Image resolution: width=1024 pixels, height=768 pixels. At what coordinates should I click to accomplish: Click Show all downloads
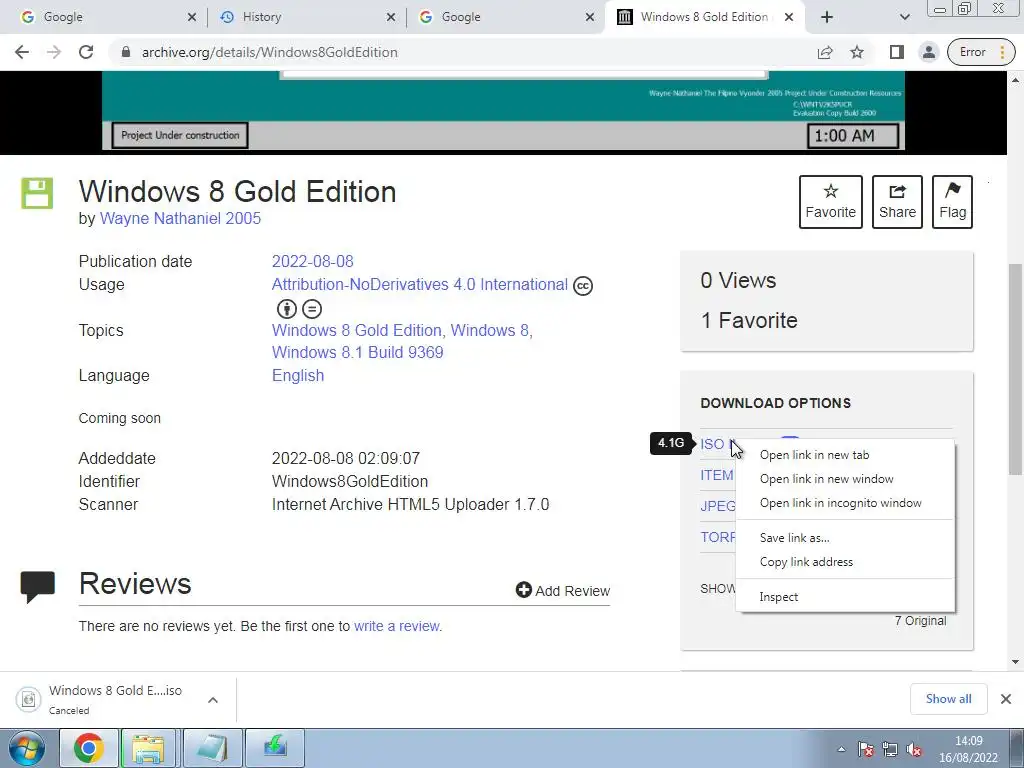(x=948, y=699)
